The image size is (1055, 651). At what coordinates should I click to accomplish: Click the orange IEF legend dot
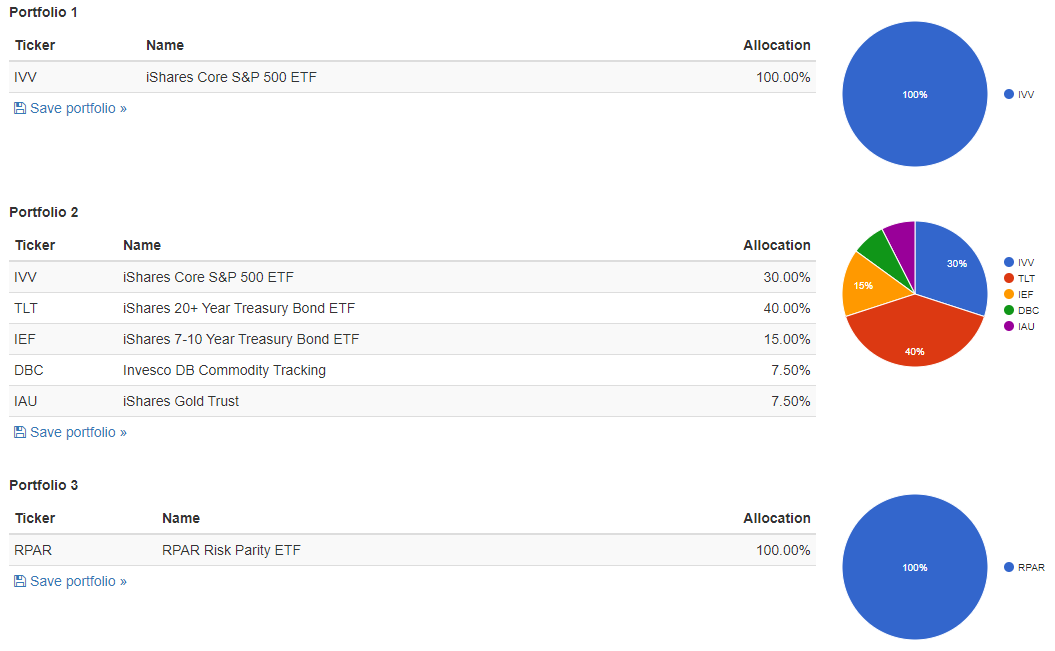click(1009, 295)
